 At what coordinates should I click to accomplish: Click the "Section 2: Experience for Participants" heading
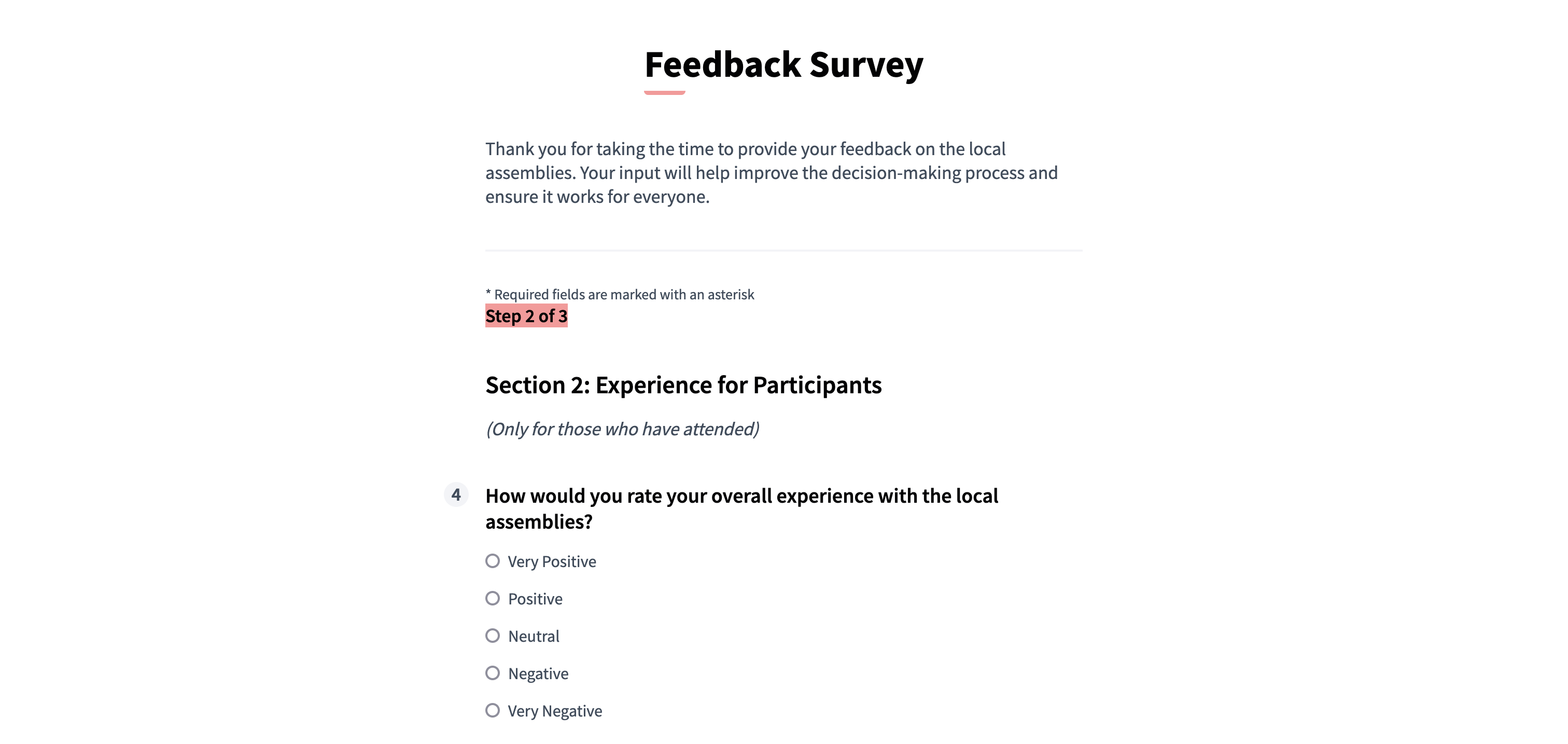(x=683, y=385)
